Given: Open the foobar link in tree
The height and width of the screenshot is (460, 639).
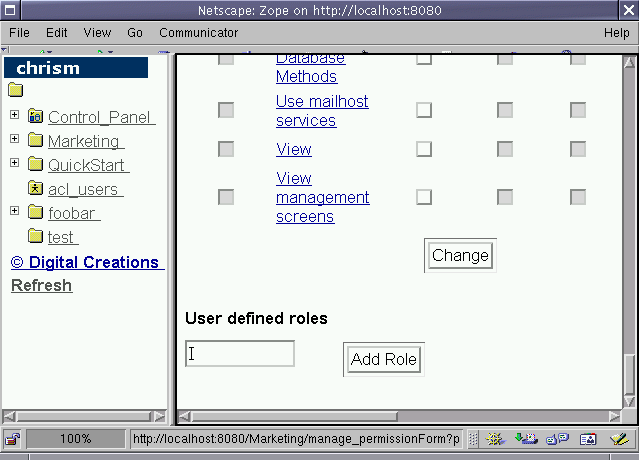Looking at the screenshot, I should coord(74,213).
